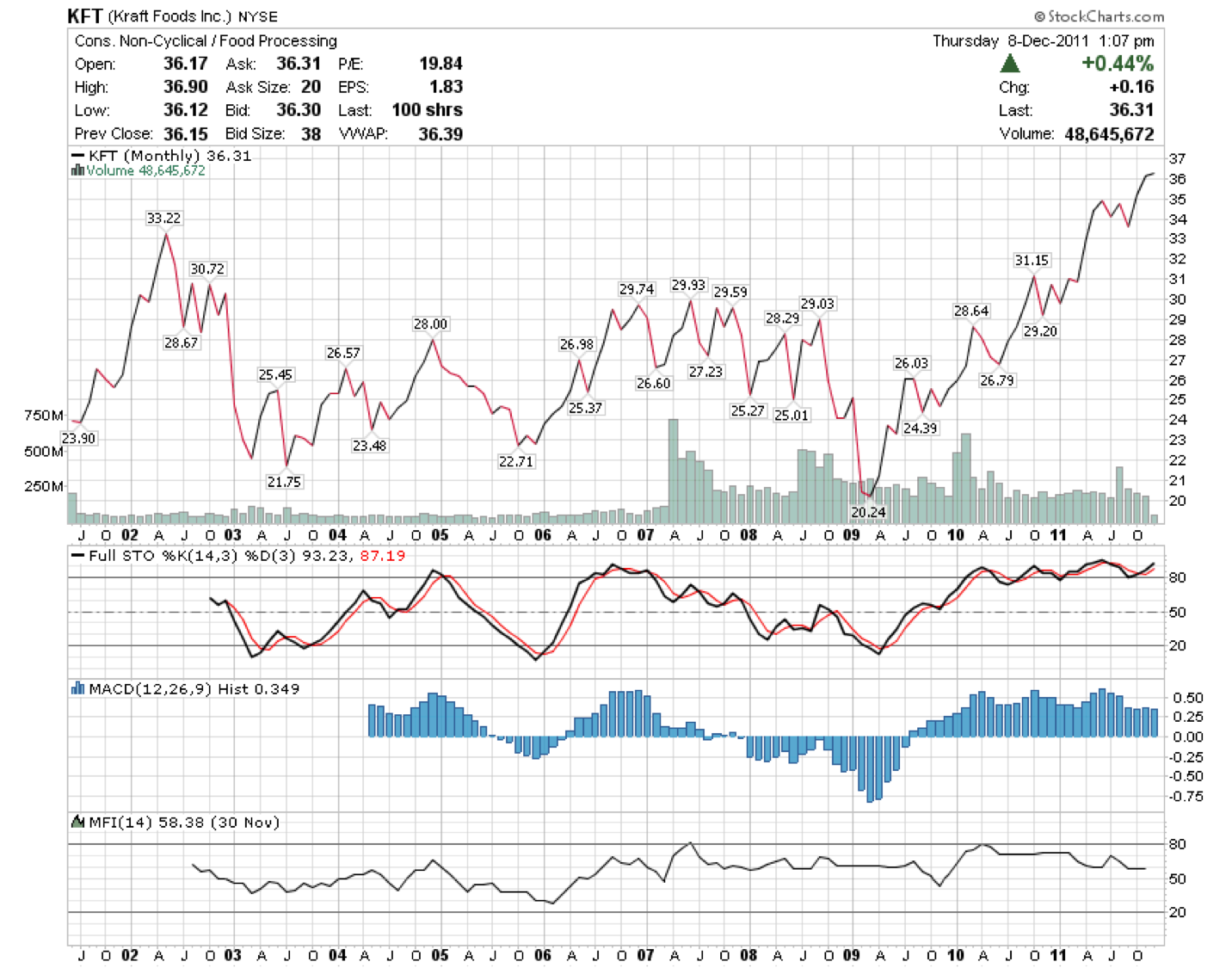Click the Bid Size value 38
This screenshot has height=968, width=1232.
[x=311, y=134]
